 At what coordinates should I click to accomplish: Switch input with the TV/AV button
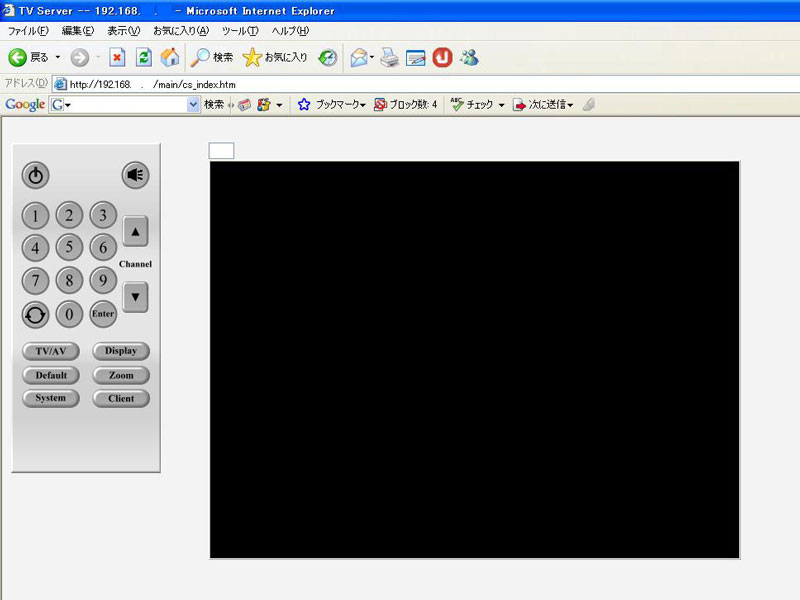[51, 351]
